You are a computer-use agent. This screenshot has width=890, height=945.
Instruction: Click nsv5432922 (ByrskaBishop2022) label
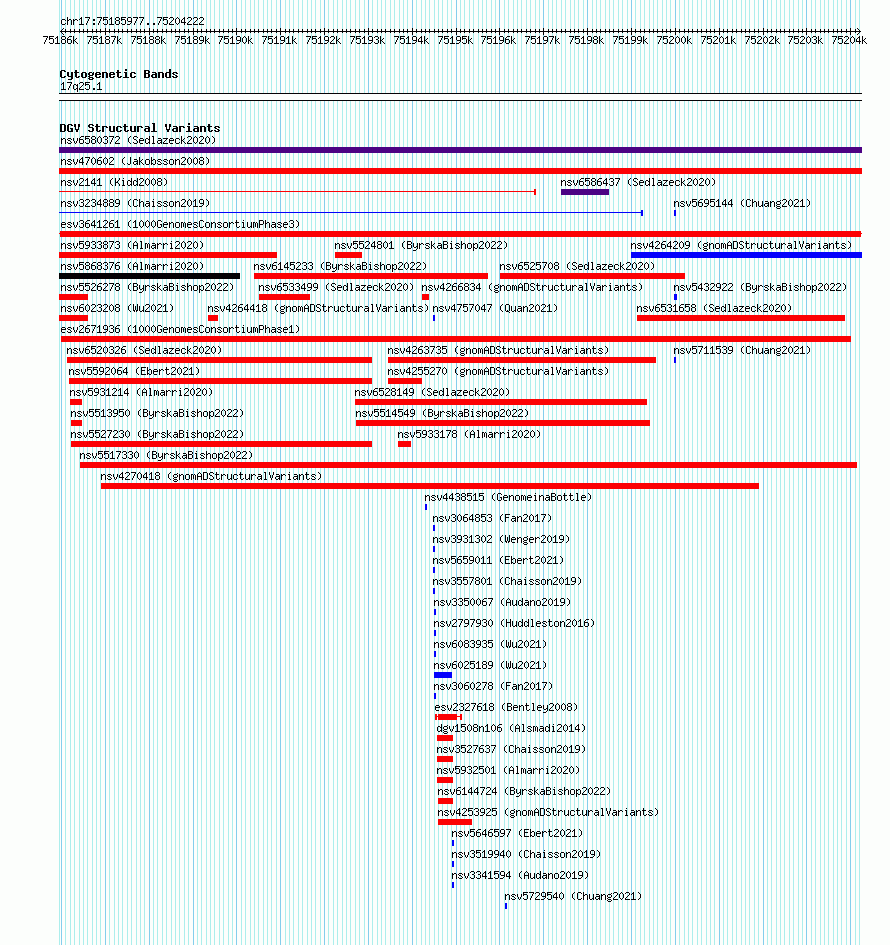coord(760,287)
